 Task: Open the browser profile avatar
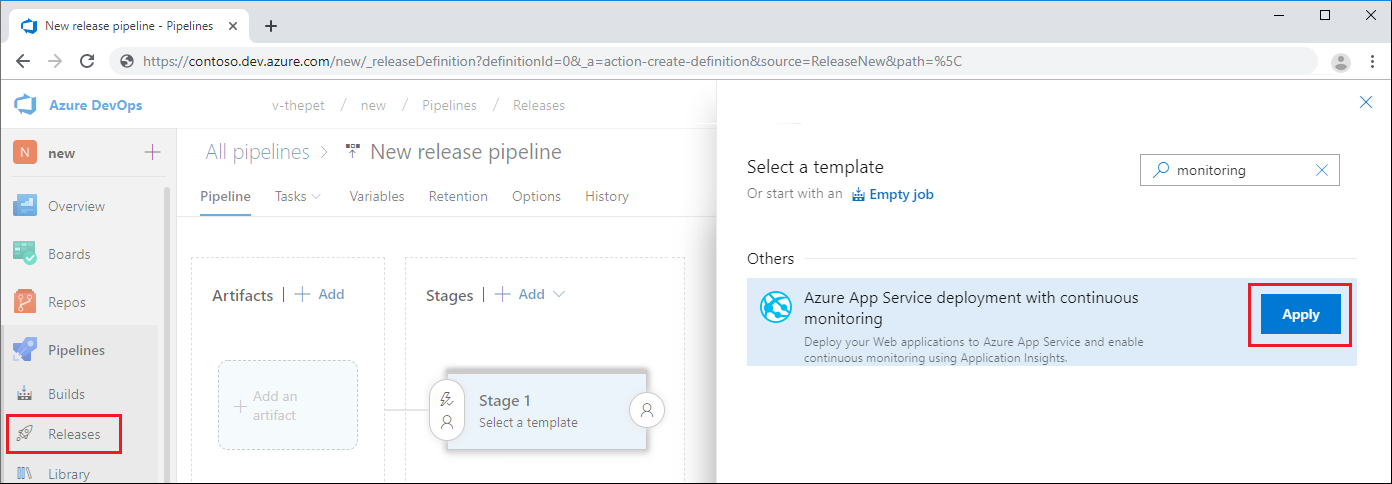(1341, 62)
